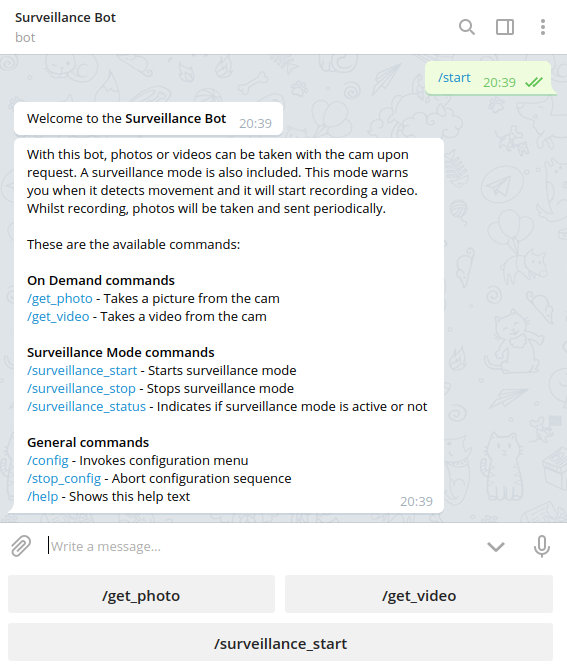Click the /help command link
567x667 pixels.
click(x=43, y=496)
